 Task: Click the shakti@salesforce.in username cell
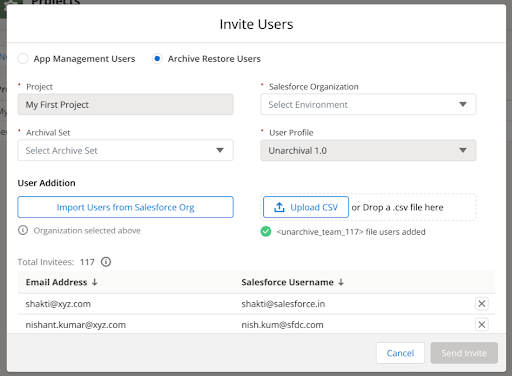tap(283, 304)
